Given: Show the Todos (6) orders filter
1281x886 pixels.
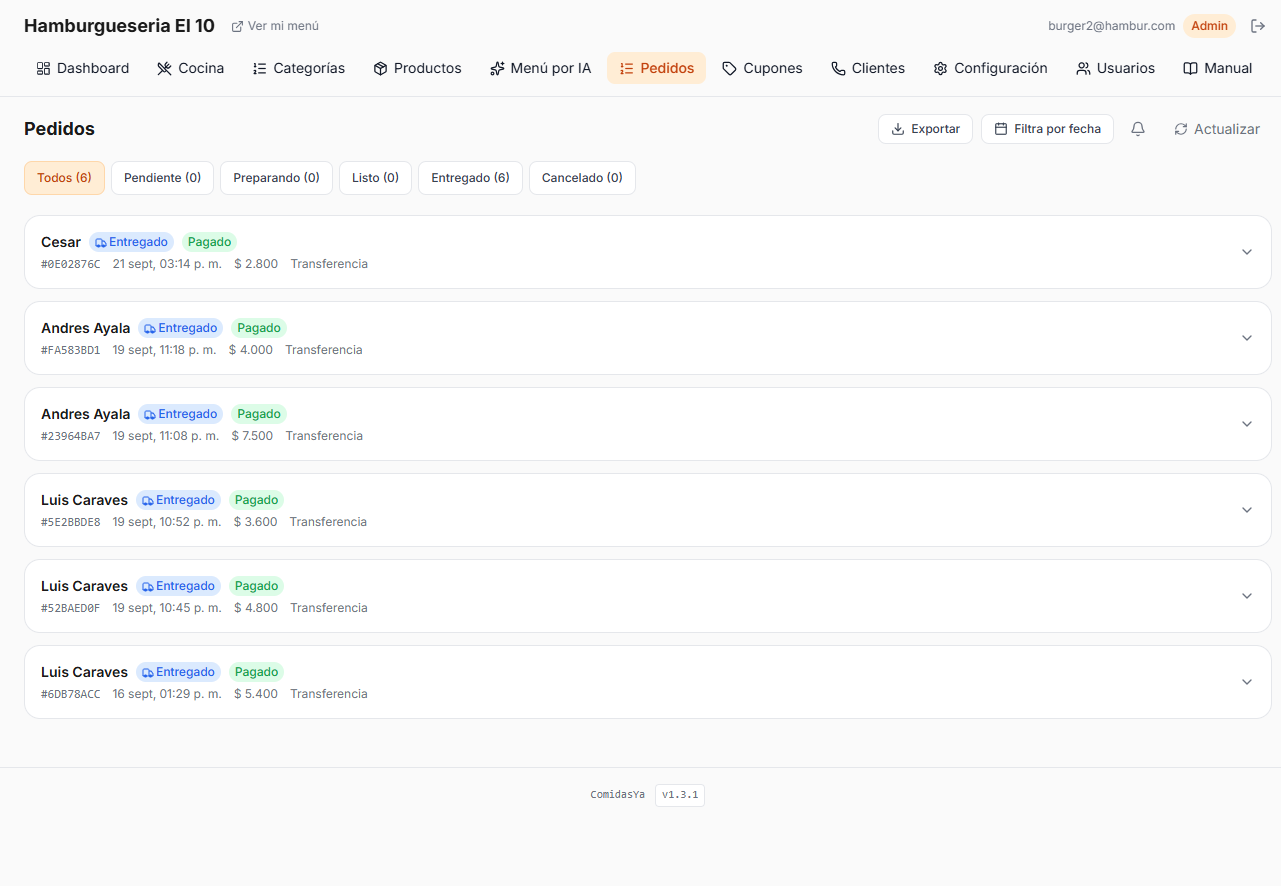Looking at the screenshot, I should [x=64, y=178].
